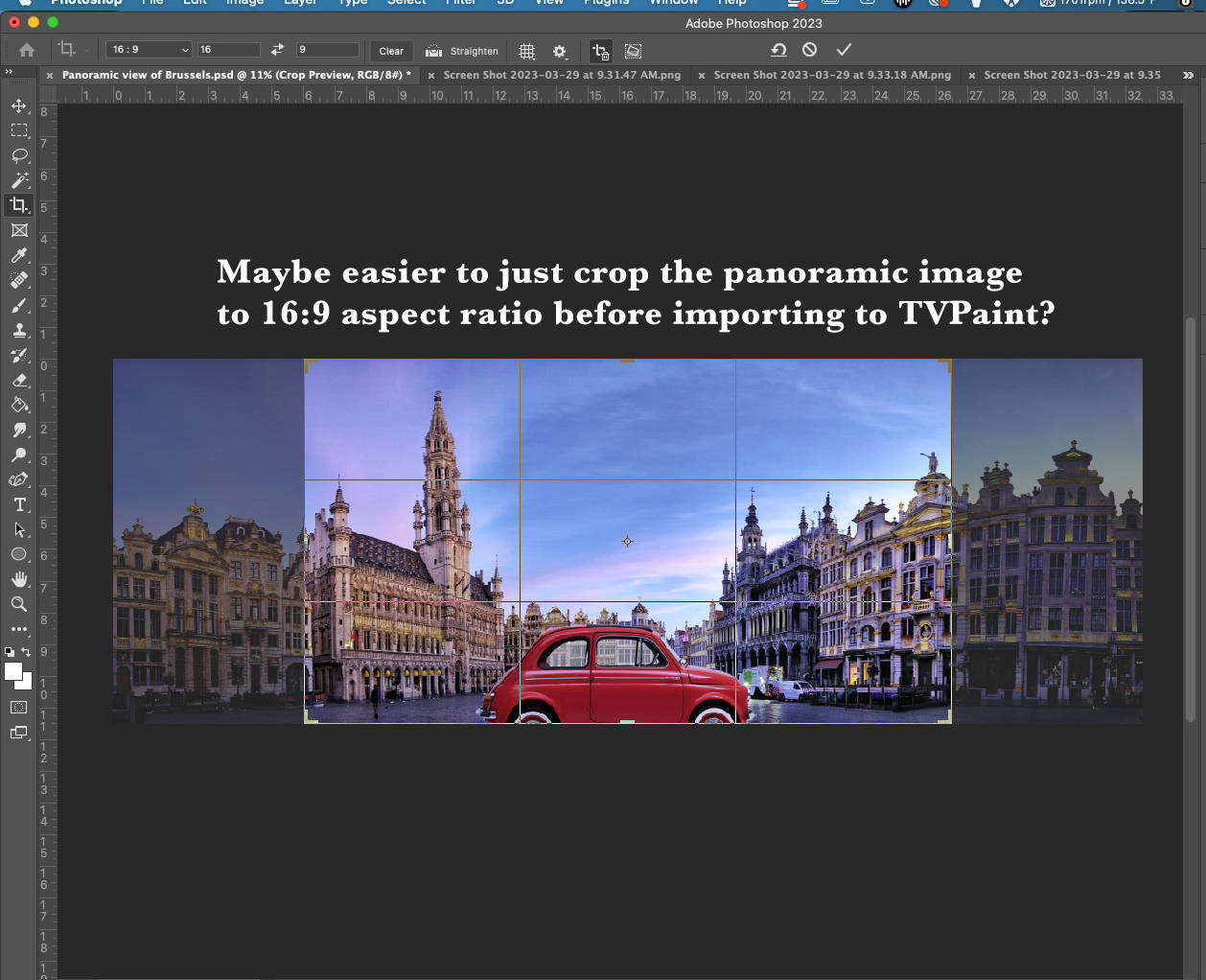Close the Screen Shot at 9.35 tab
This screenshot has height=980, width=1206.
point(972,76)
